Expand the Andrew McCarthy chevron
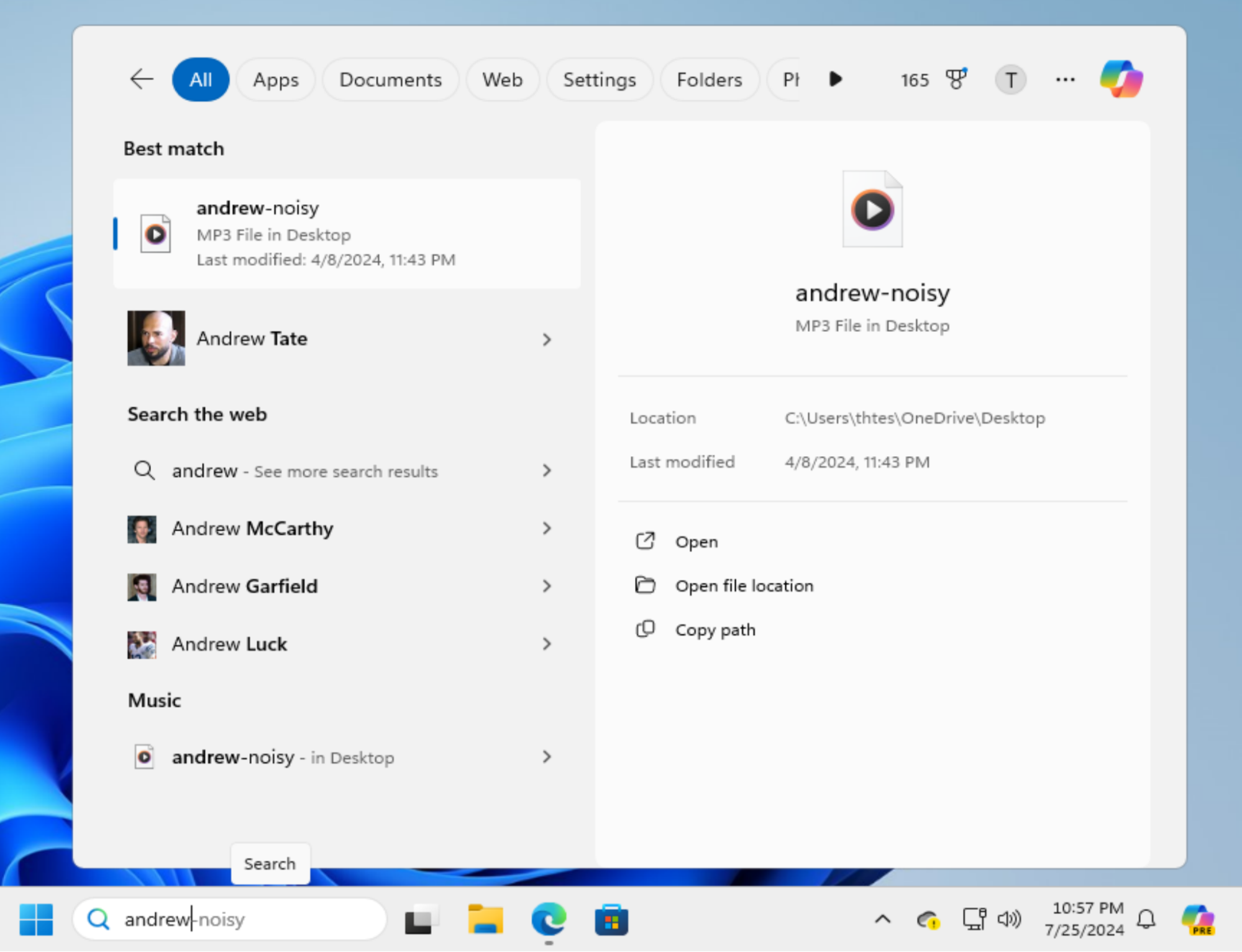The width and height of the screenshot is (1242, 952). [547, 528]
